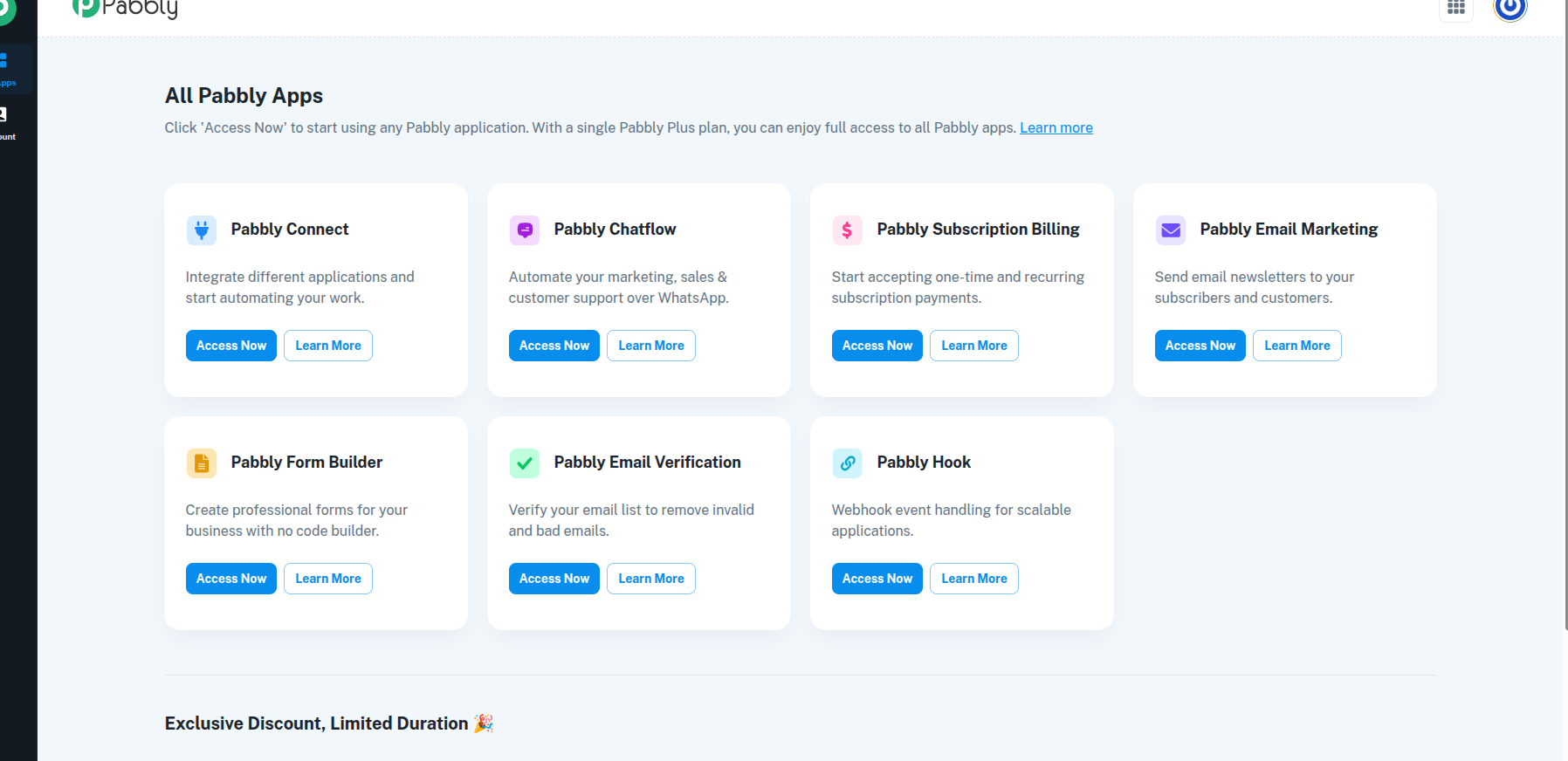Image resolution: width=1568 pixels, height=761 pixels.
Task: Access Pabbly Form Builder now
Action: pos(231,579)
